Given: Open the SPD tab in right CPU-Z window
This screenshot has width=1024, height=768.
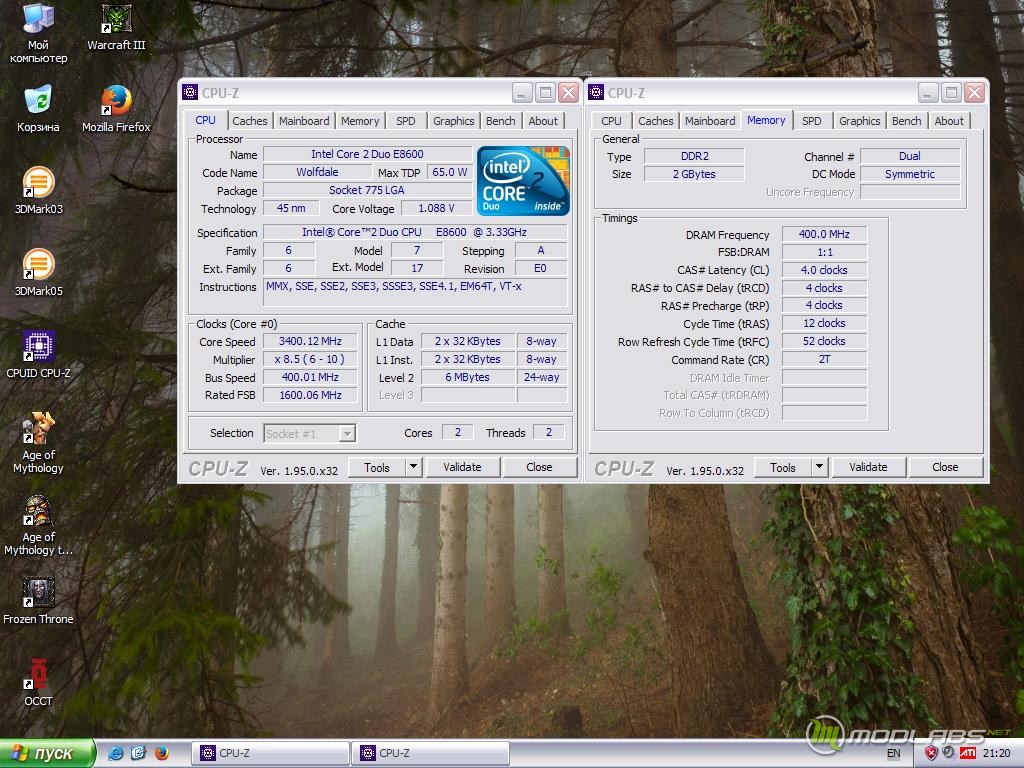Looking at the screenshot, I should (812, 121).
